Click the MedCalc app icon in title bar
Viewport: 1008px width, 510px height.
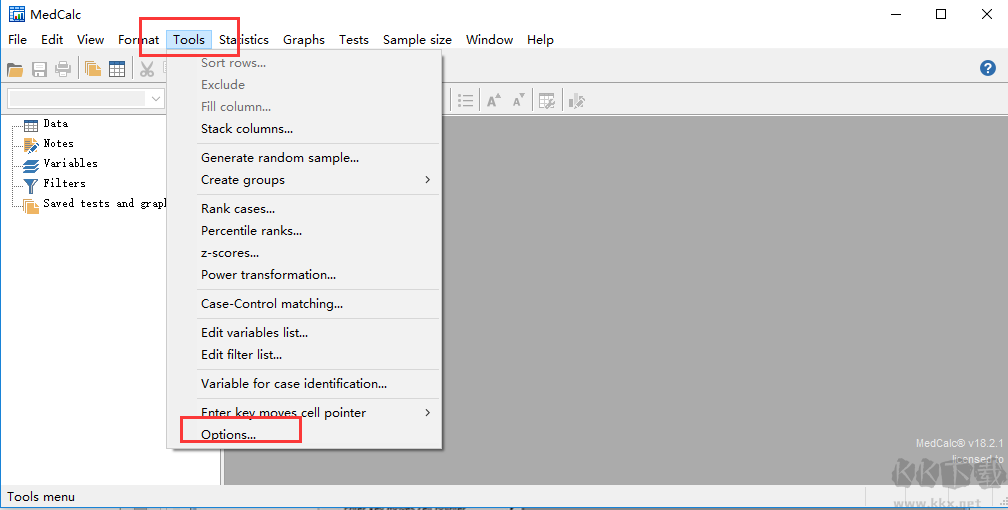point(16,14)
